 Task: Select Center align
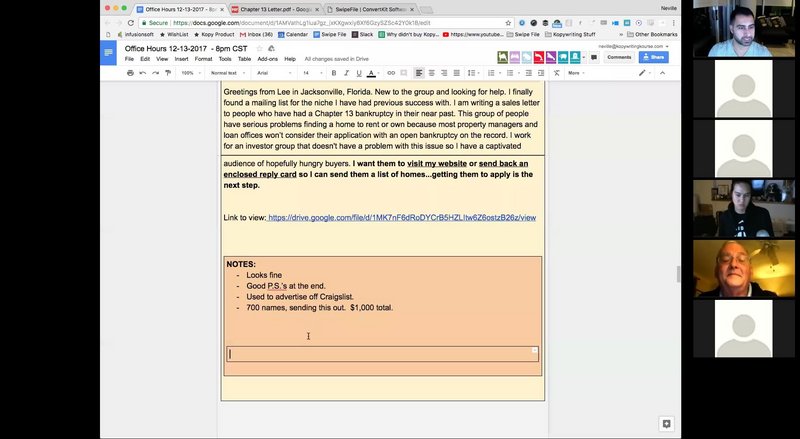click(x=432, y=73)
